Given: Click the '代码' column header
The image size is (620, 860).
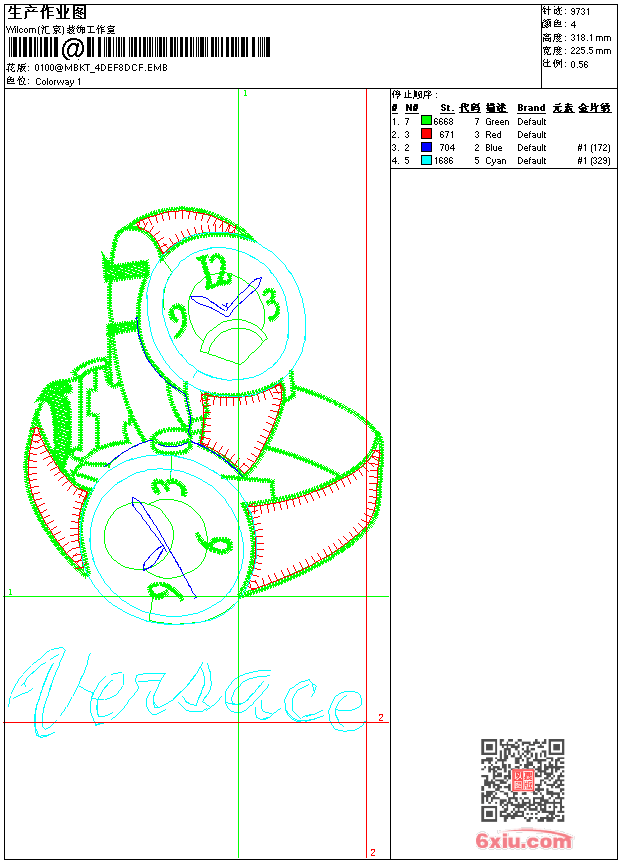Looking at the screenshot, I should pyautogui.click(x=470, y=108).
